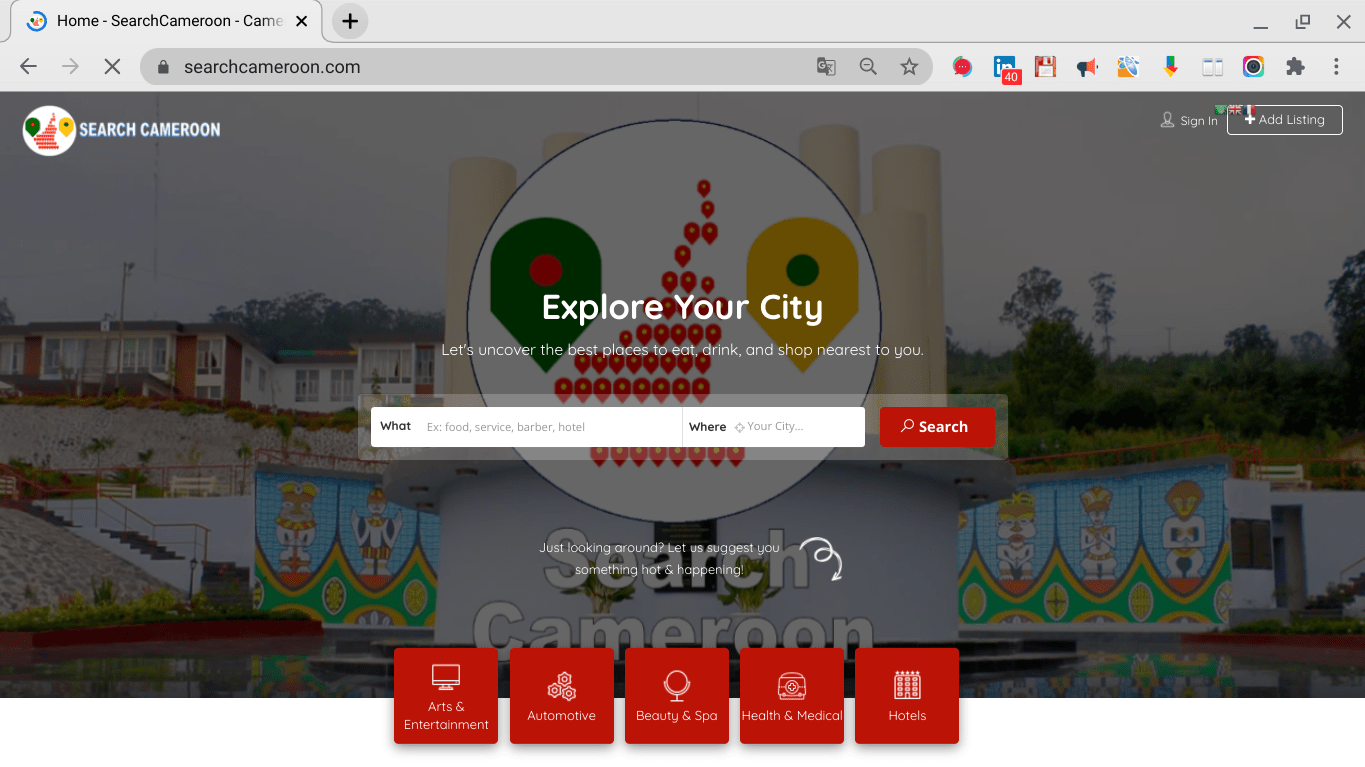Bookmark page with the star icon

click(909, 67)
